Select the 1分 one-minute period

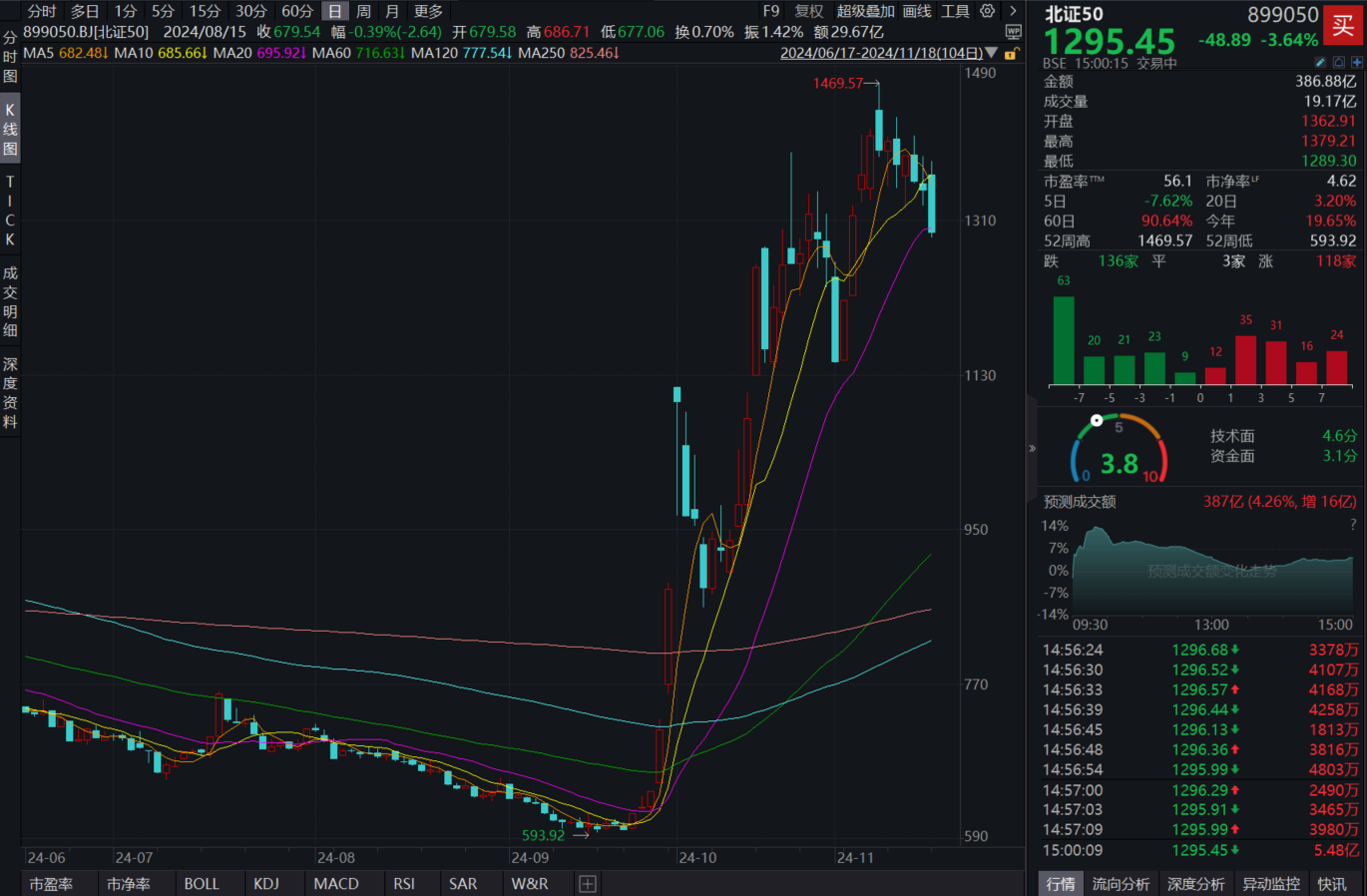[125, 11]
